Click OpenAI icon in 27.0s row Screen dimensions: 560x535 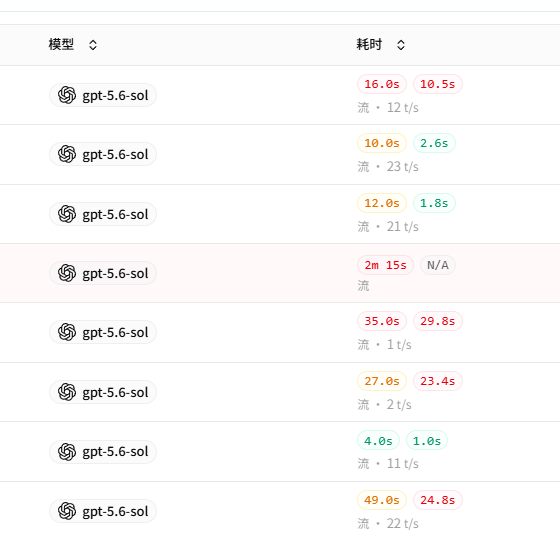(x=67, y=392)
